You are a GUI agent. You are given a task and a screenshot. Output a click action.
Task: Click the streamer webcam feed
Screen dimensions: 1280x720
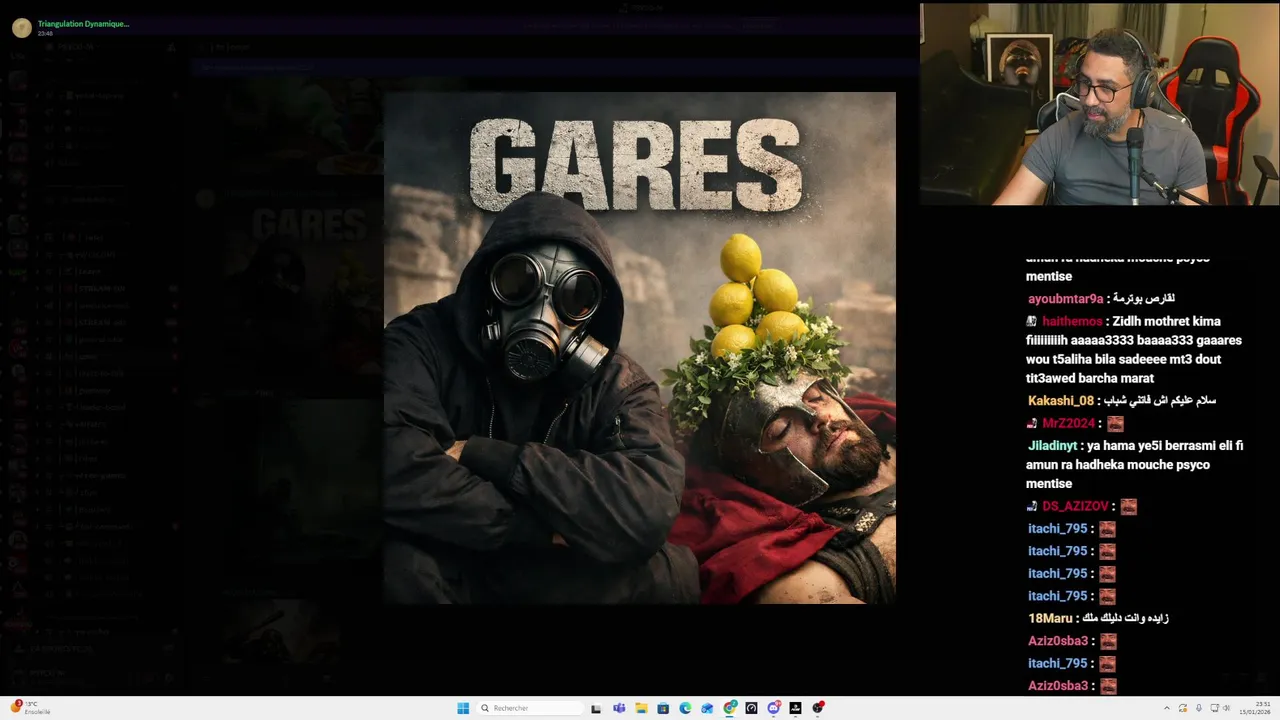click(1099, 104)
